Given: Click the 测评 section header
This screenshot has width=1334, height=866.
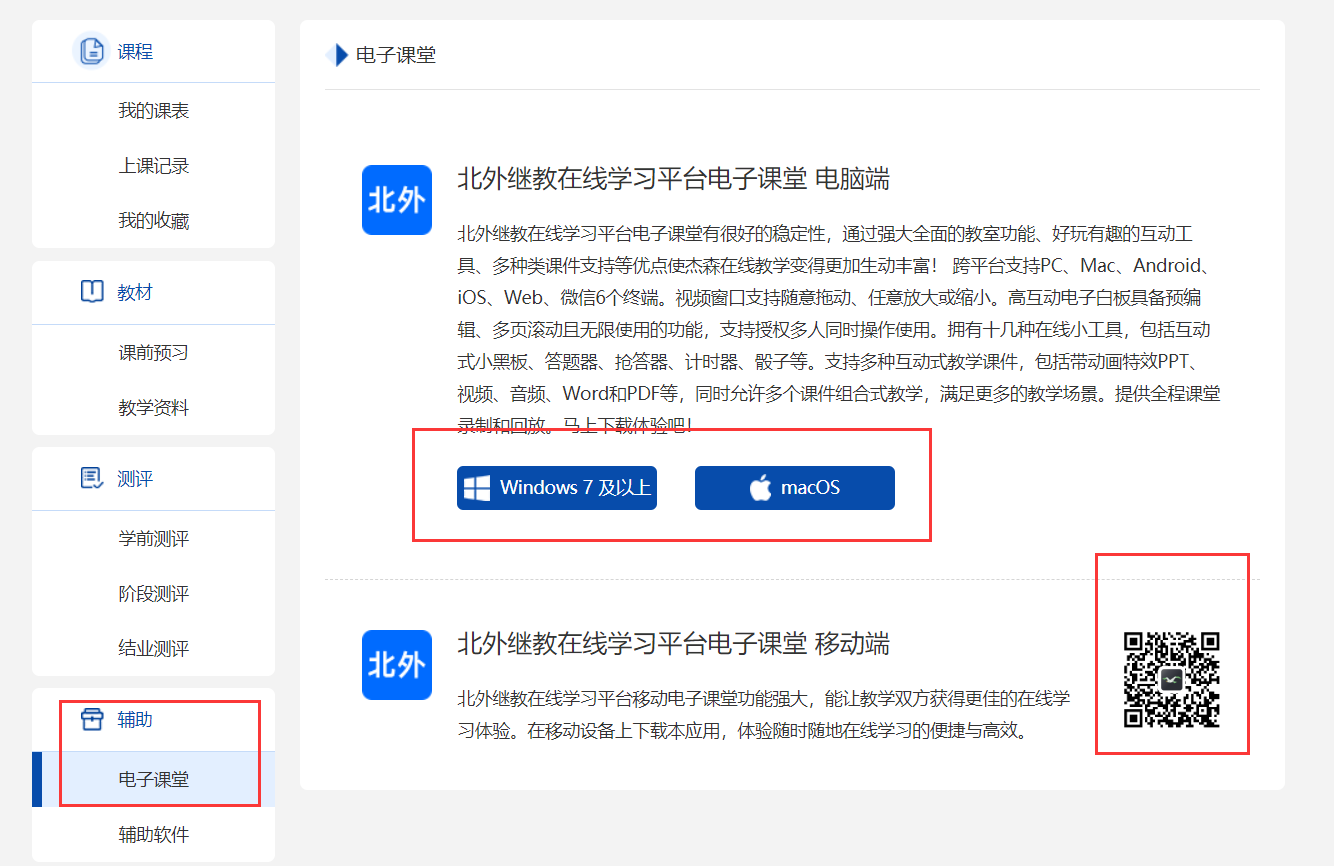Looking at the screenshot, I should pos(154,478).
